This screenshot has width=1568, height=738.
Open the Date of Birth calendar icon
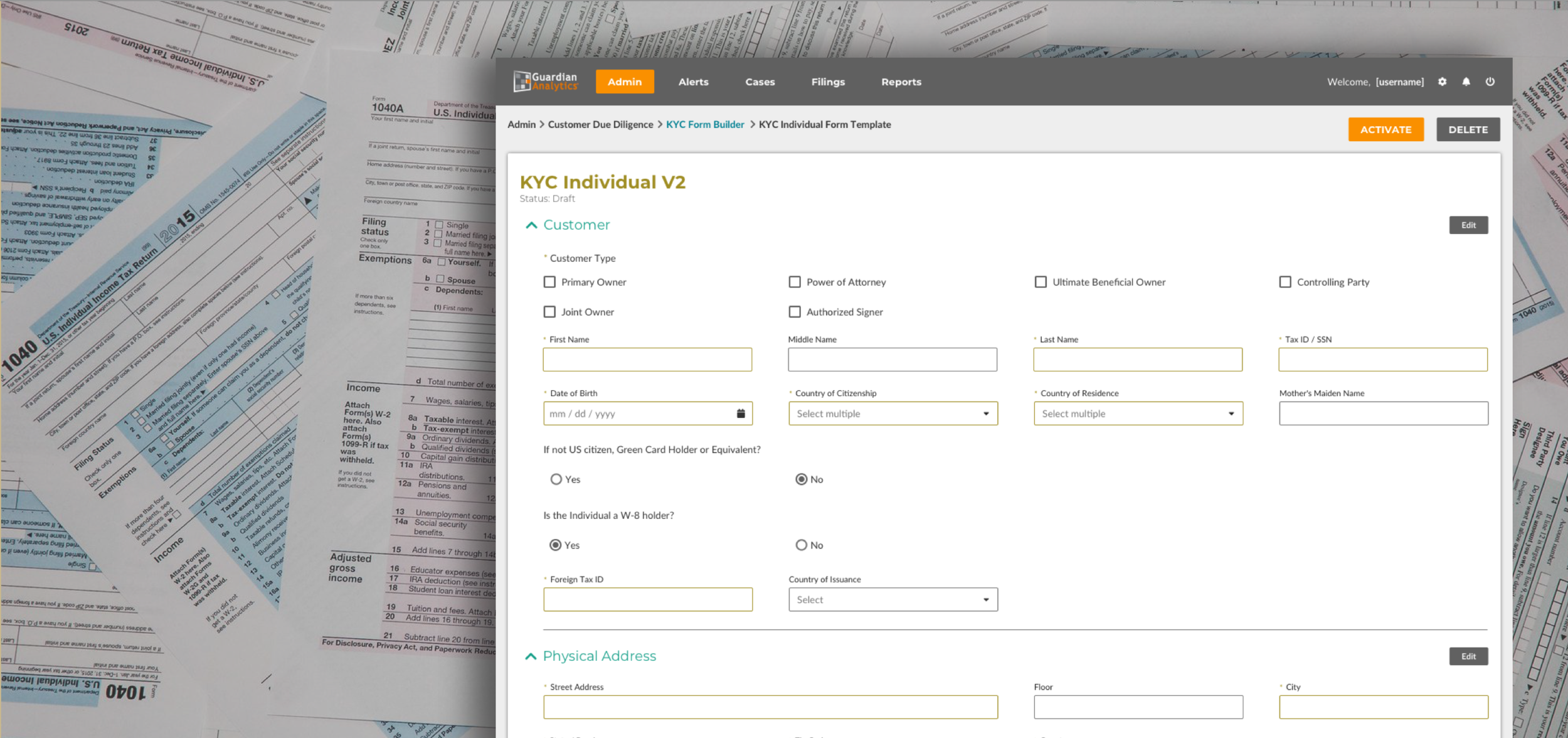tap(741, 414)
